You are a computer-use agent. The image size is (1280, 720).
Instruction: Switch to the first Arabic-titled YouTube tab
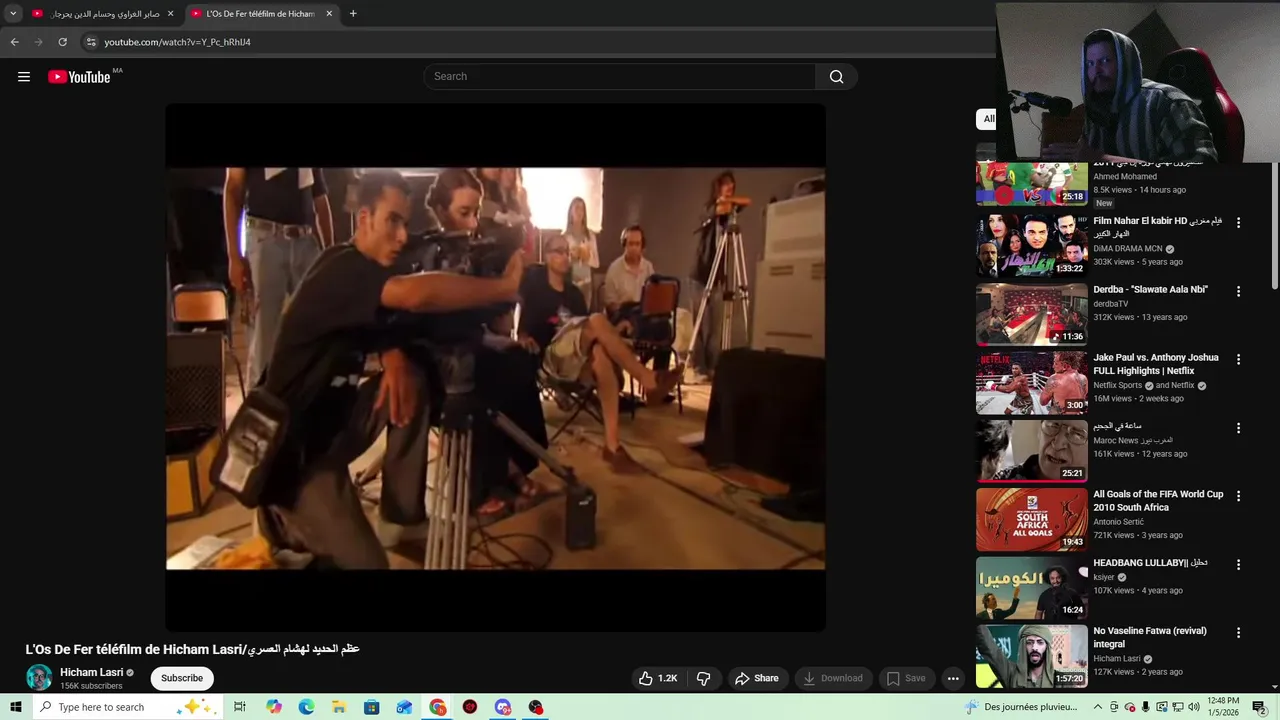click(x=103, y=14)
